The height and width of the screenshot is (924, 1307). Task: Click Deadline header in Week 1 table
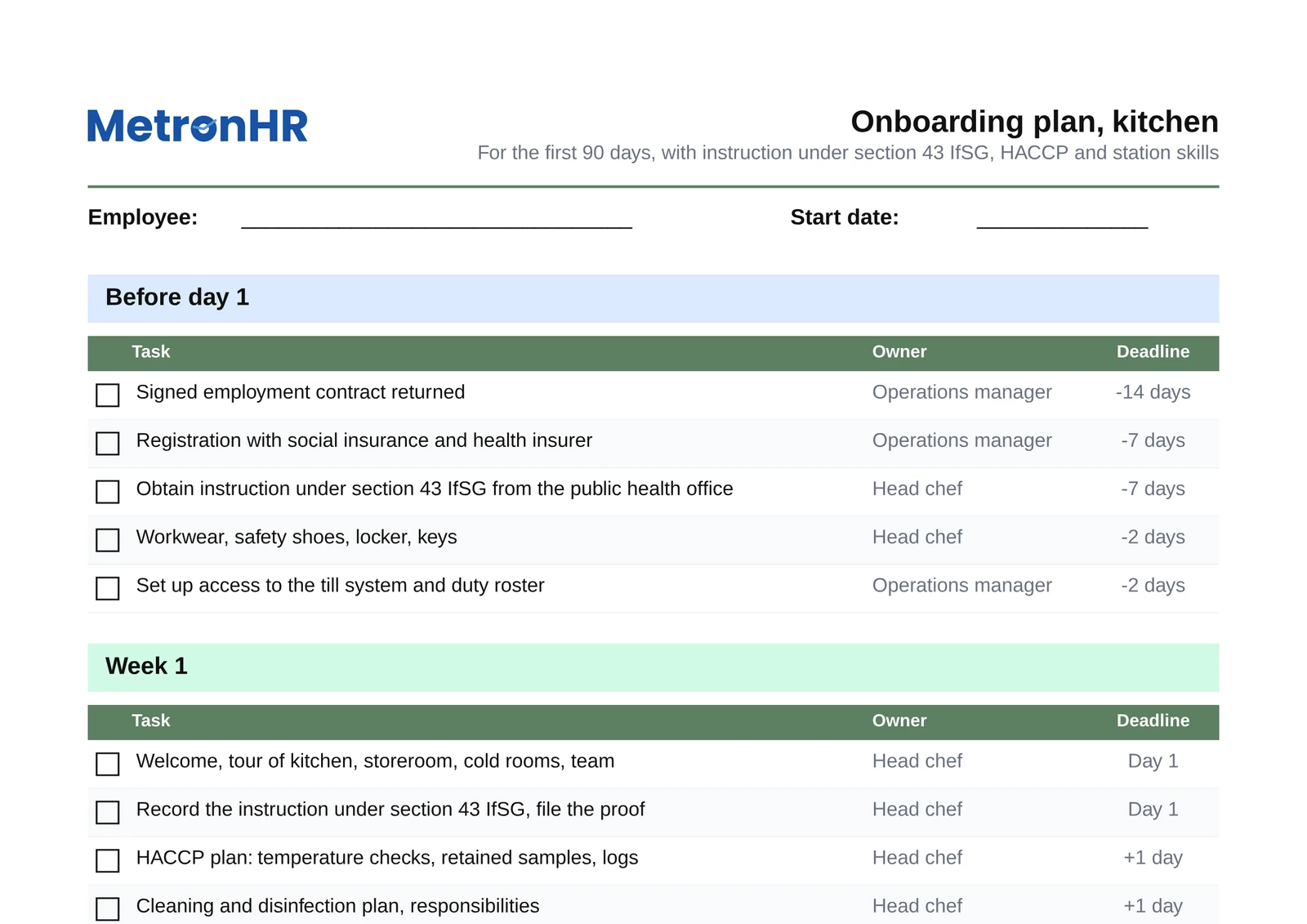1153,721
